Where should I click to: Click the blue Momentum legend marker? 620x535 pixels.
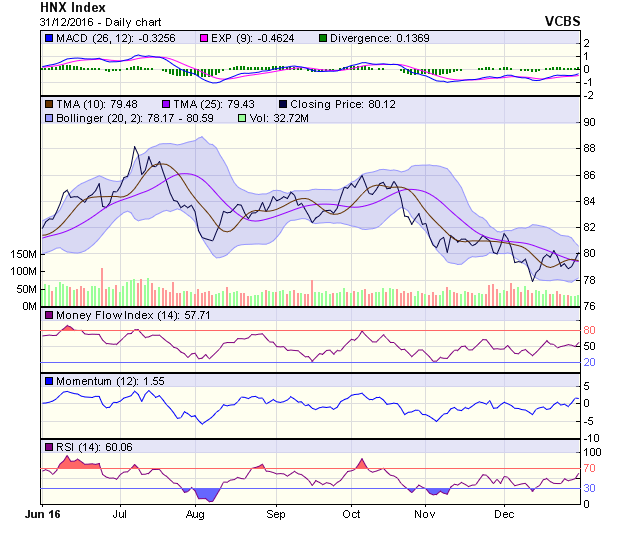[x=49, y=381]
